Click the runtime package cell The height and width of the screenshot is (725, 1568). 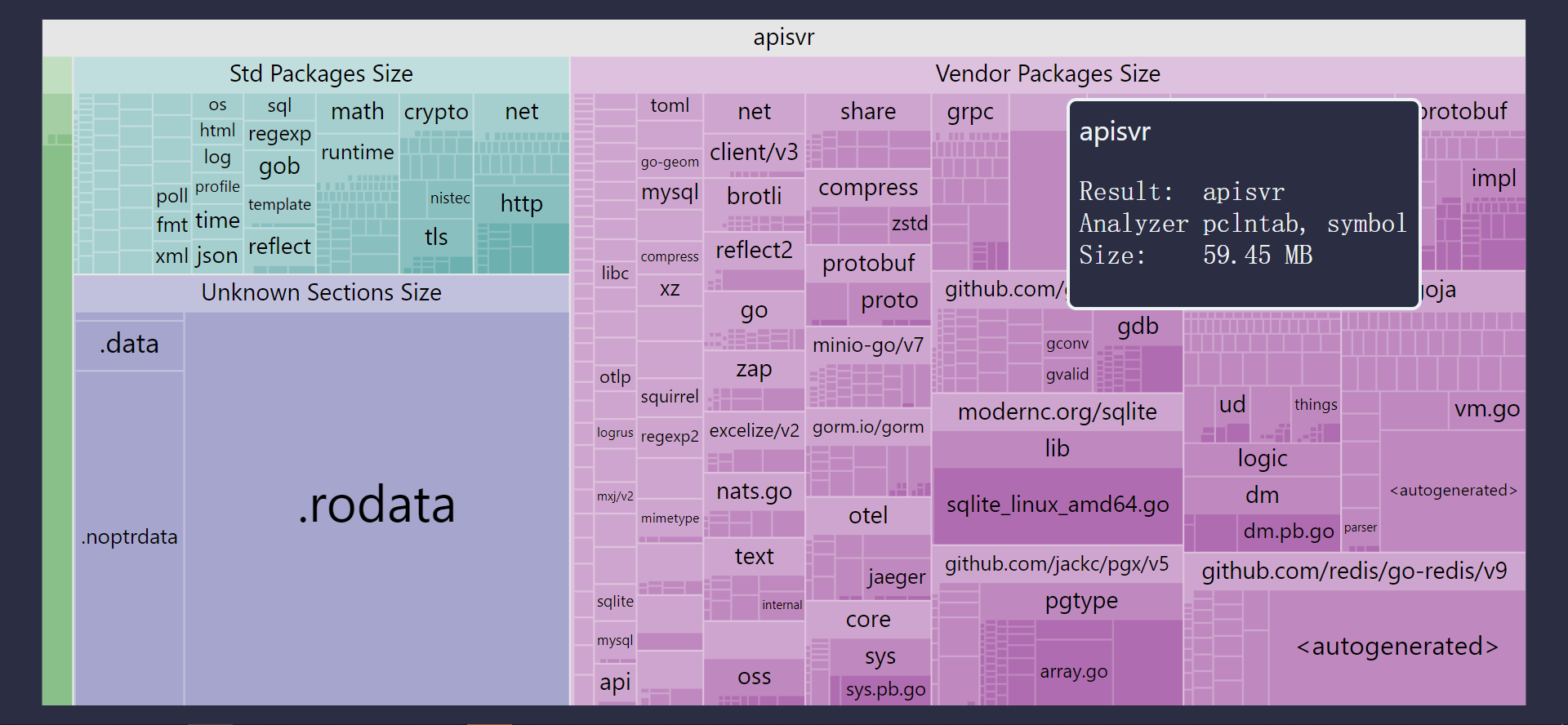[357, 153]
